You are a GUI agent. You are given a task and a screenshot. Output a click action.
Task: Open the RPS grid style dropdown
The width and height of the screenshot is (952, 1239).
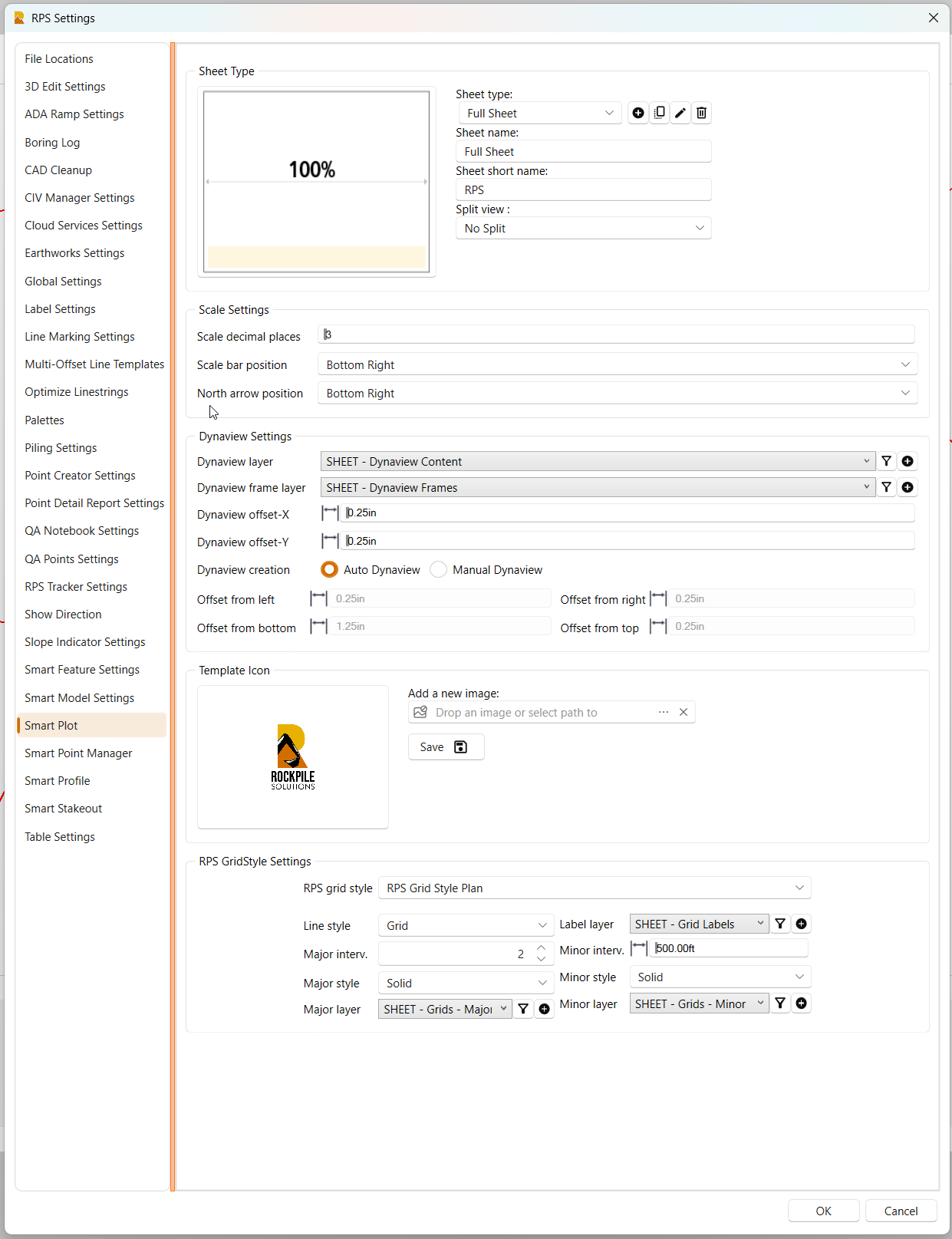click(595, 888)
